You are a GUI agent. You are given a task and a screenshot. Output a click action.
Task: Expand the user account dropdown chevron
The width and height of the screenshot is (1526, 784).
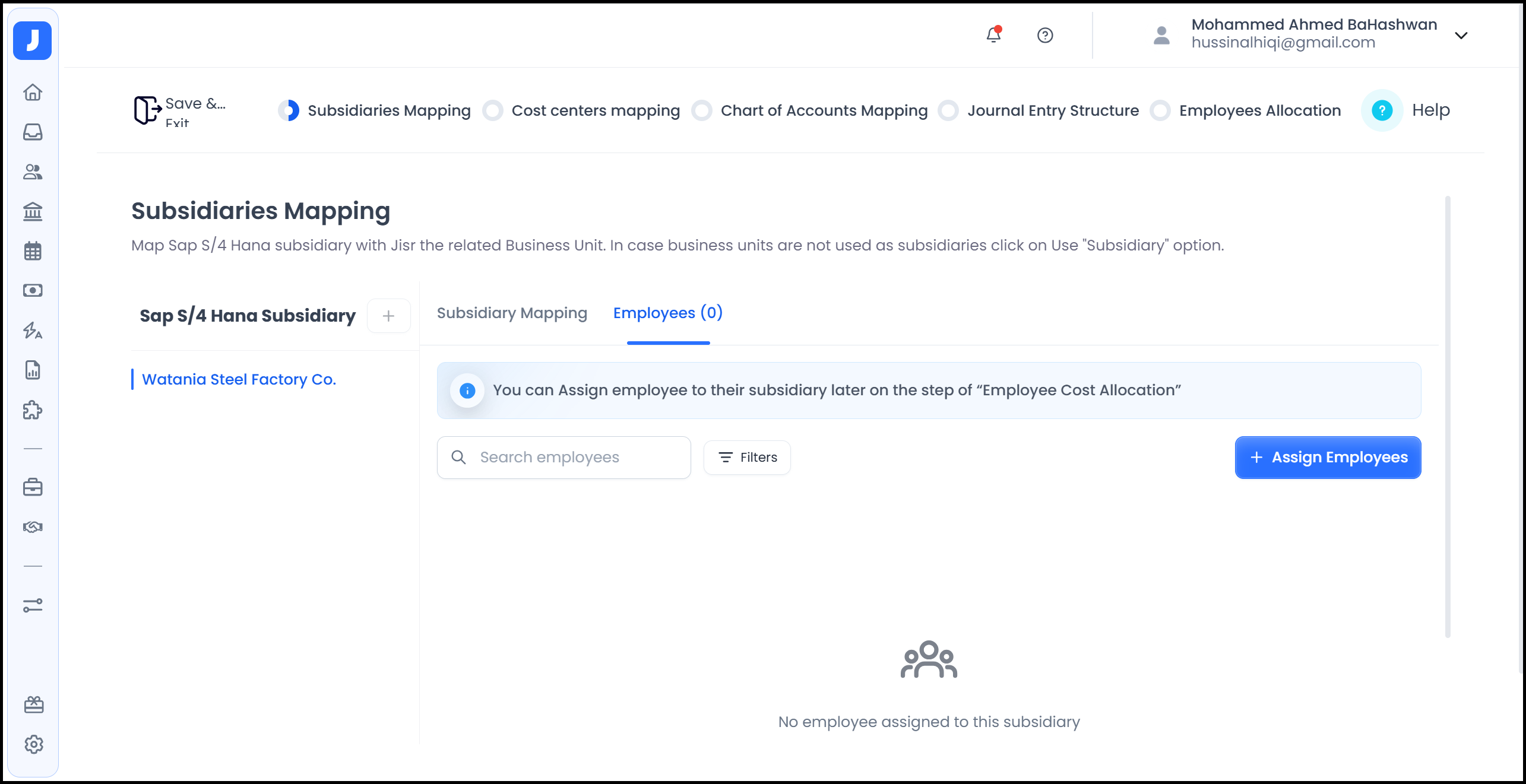click(x=1461, y=35)
